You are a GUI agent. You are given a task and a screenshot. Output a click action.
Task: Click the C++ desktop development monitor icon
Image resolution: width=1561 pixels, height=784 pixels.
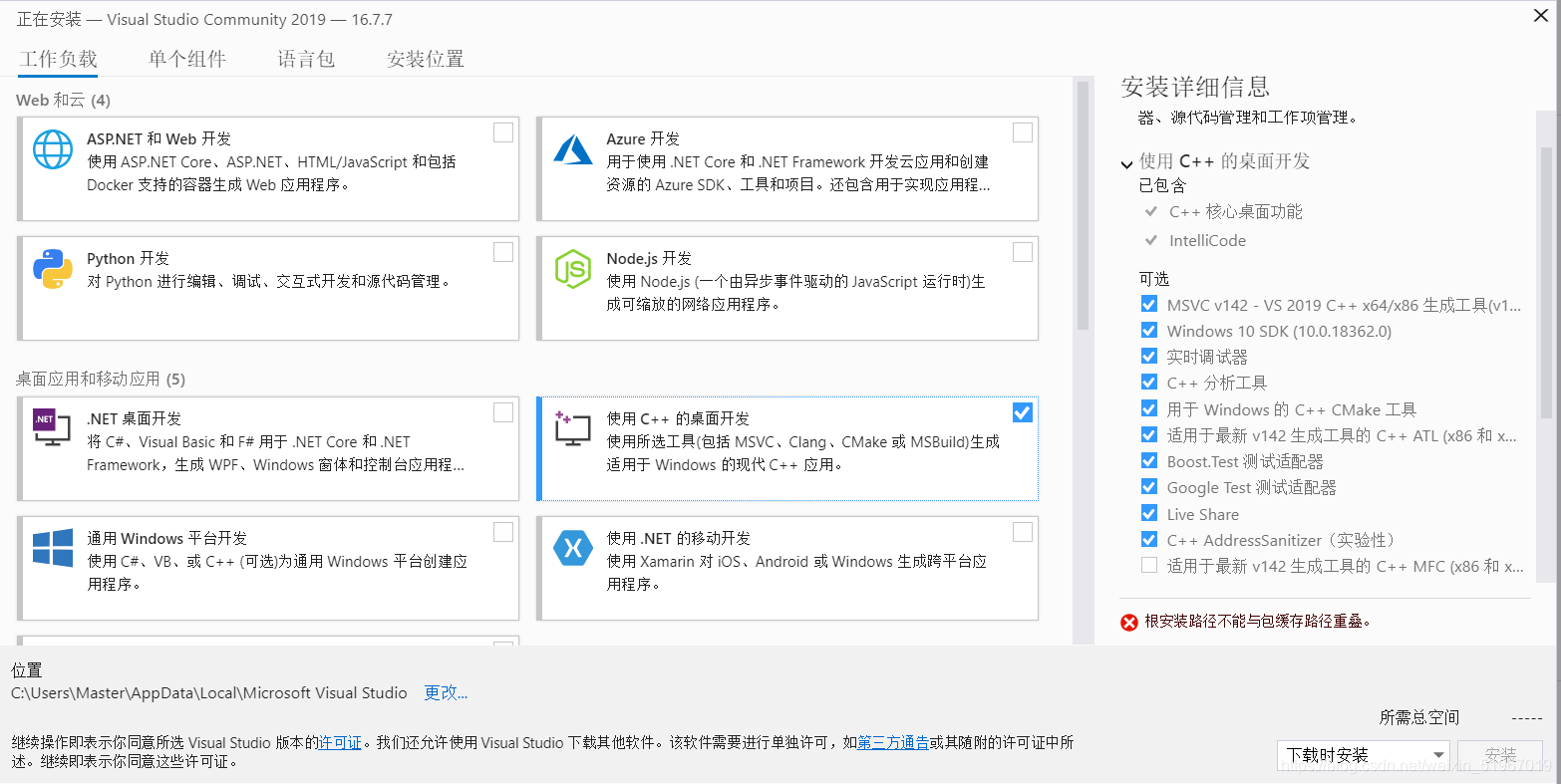tap(573, 428)
